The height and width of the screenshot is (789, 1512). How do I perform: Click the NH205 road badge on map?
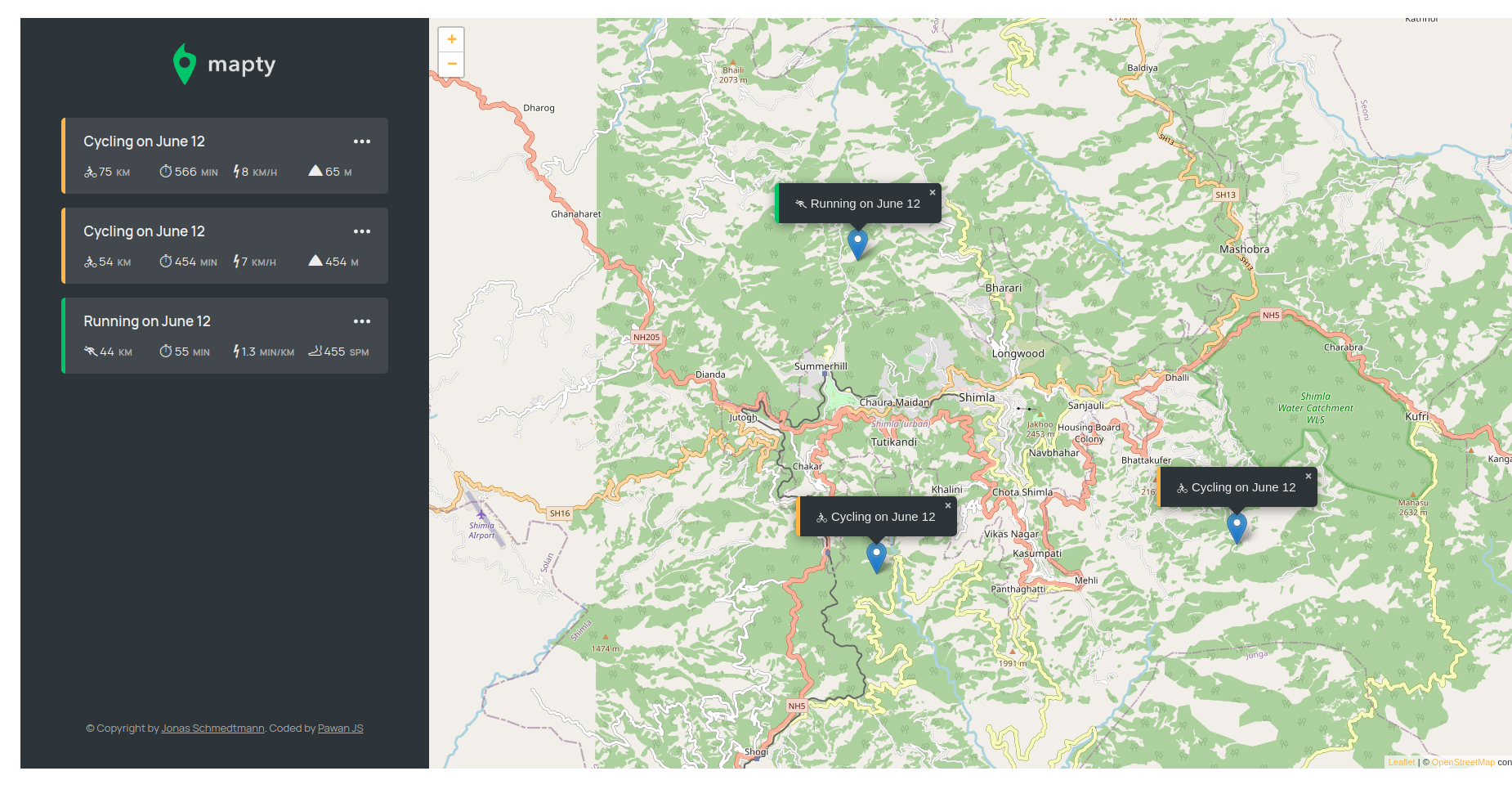(646, 337)
